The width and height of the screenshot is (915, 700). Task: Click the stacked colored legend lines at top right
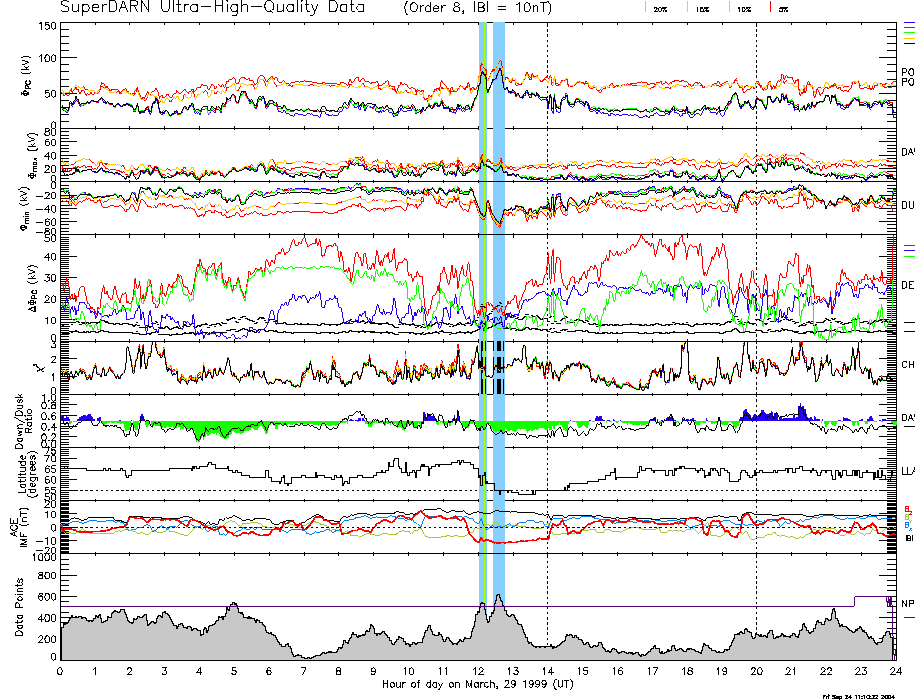pos(908,32)
